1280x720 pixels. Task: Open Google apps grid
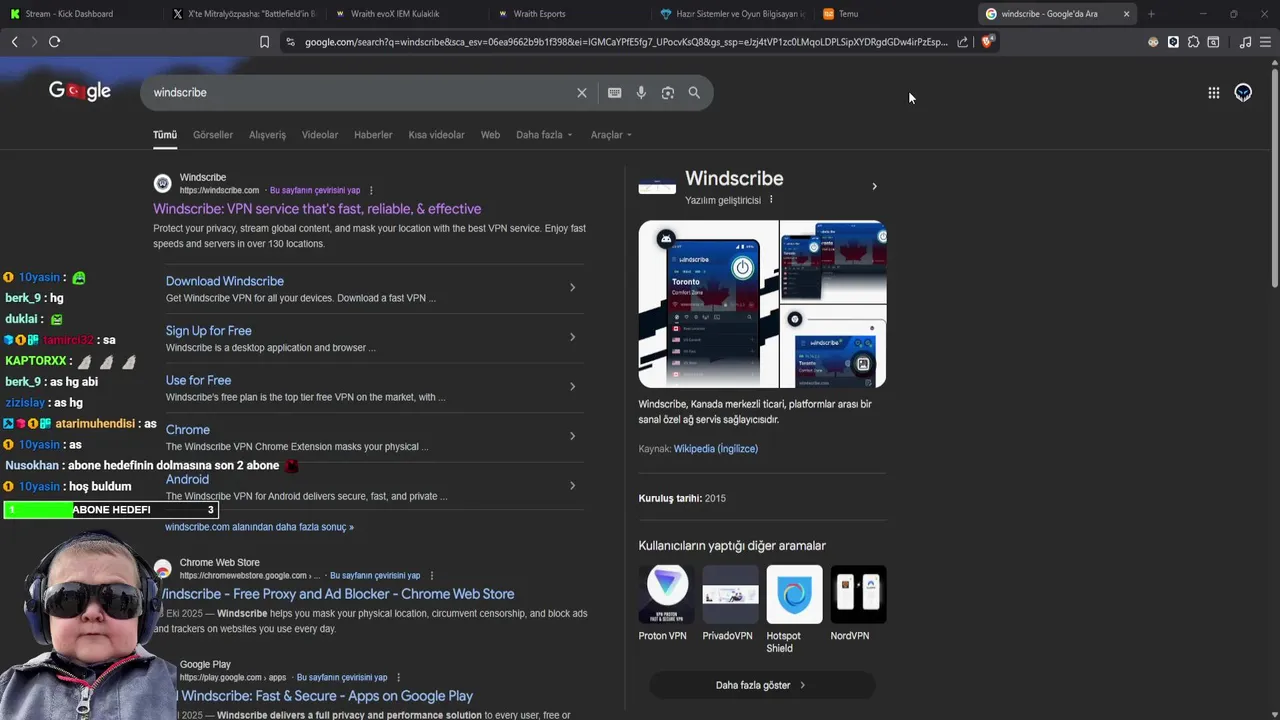pos(1214,93)
